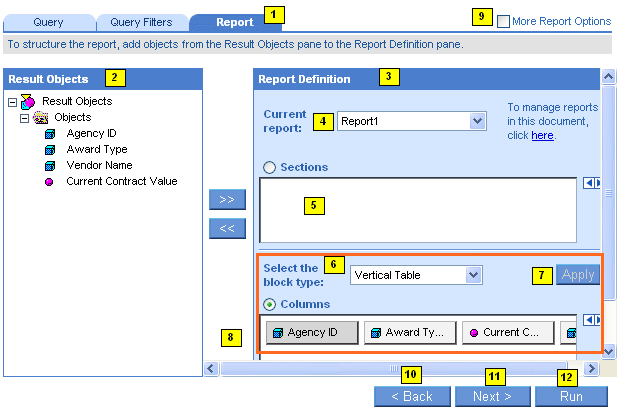Click the Award Type cube icon in tree

point(49,150)
